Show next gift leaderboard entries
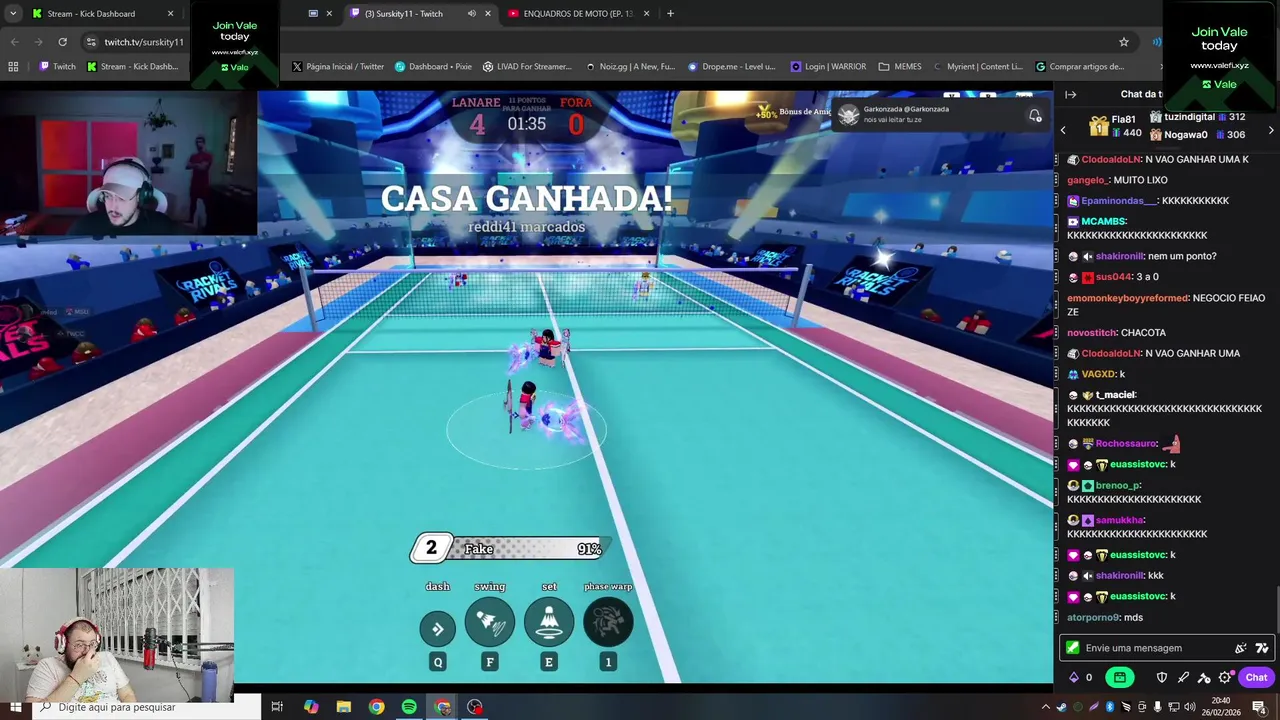The width and height of the screenshot is (1280, 720). [1271, 130]
